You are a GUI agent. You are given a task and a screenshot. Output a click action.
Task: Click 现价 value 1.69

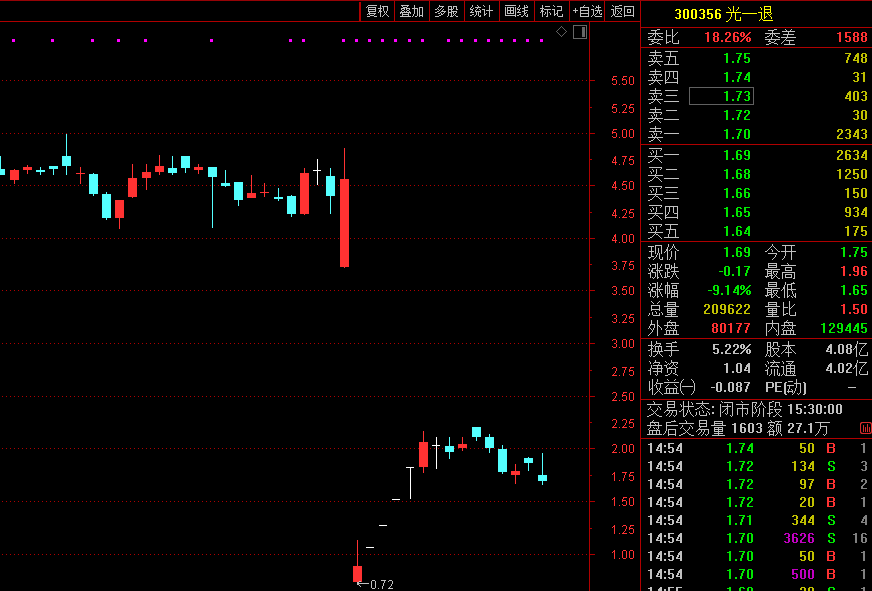737,252
